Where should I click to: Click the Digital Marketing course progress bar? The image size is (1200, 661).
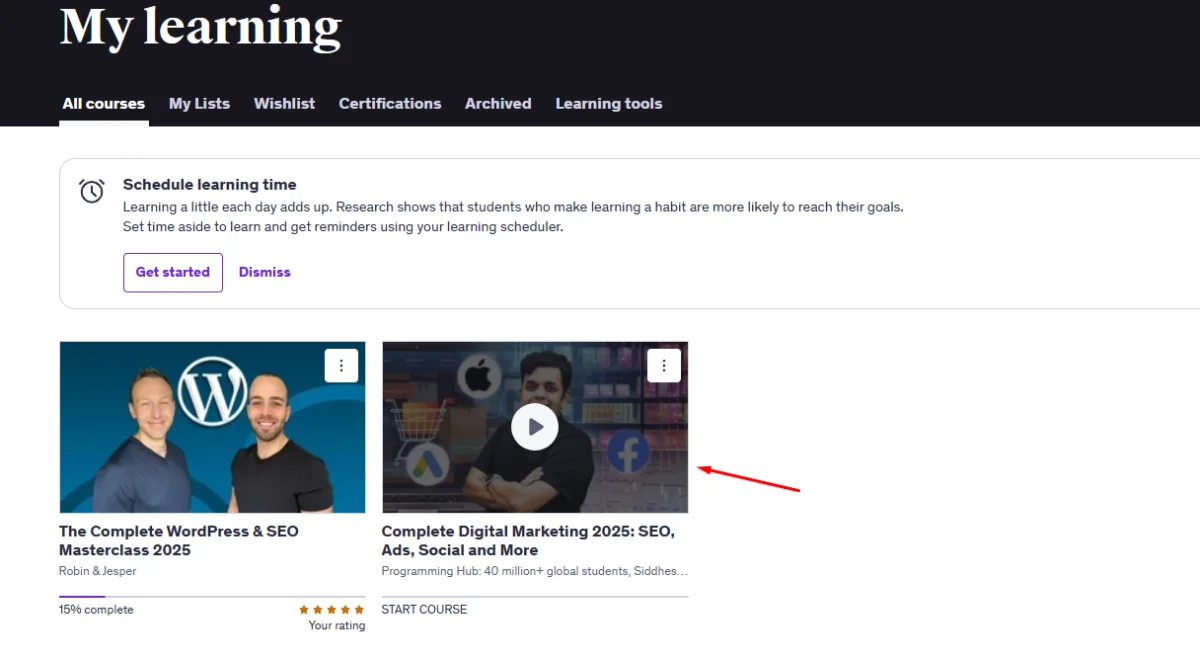pyautogui.click(x=535, y=596)
